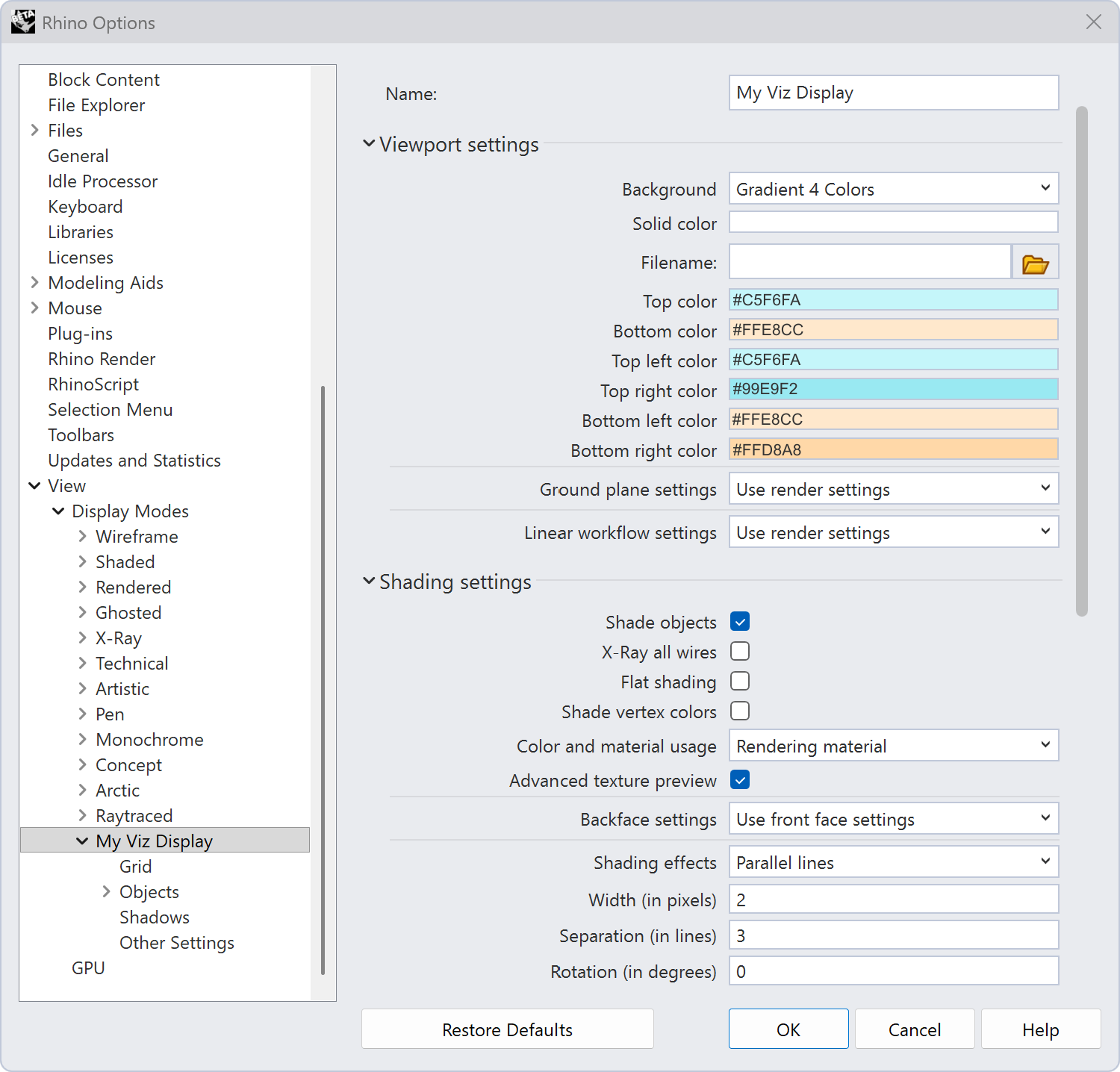
Task: Enable Flat shading checkbox
Action: (740, 681)
